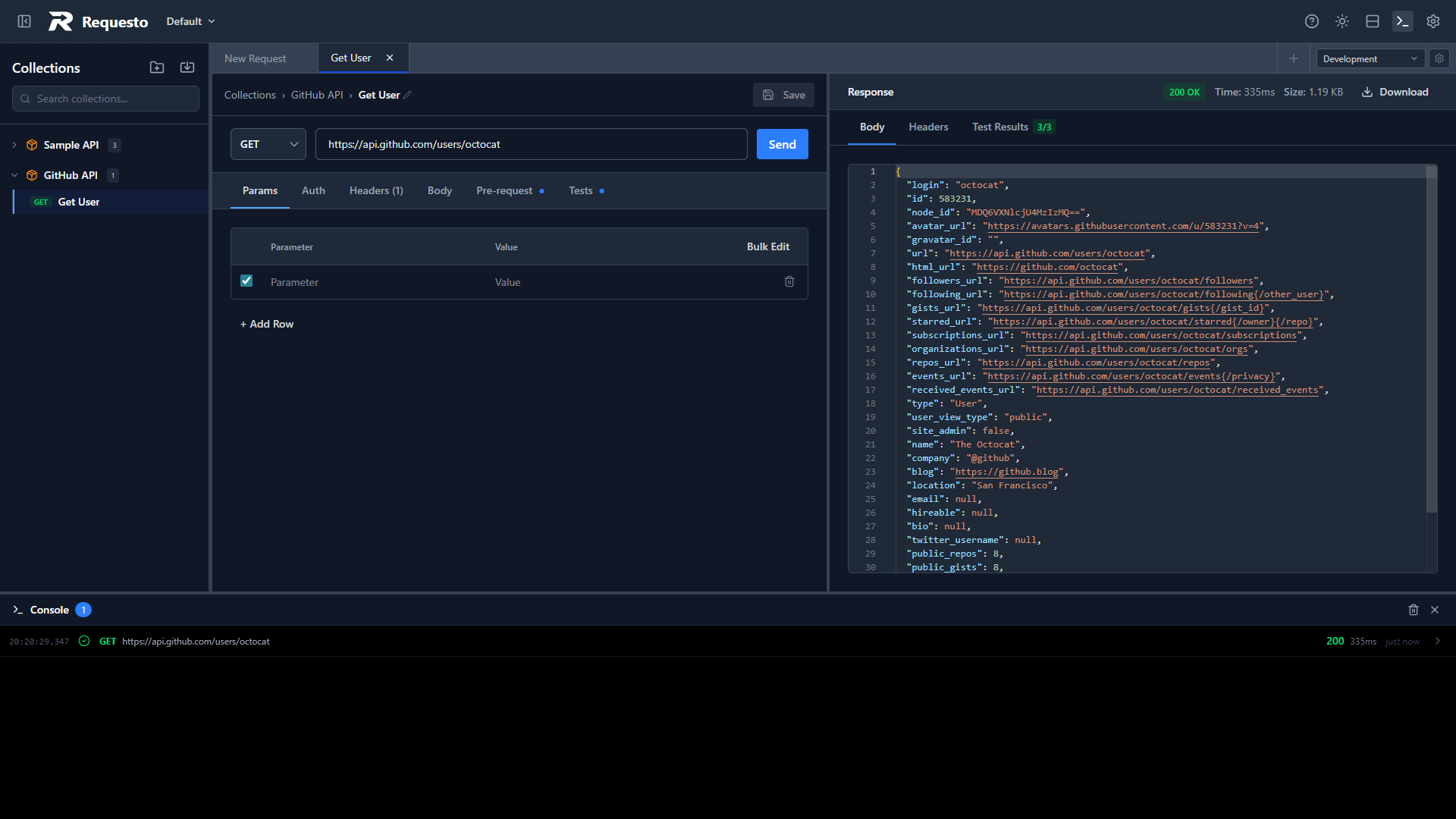The height and width of the screenshot is (819, 1456).
Task: Add a new parameter row
Action: [267, 324]
